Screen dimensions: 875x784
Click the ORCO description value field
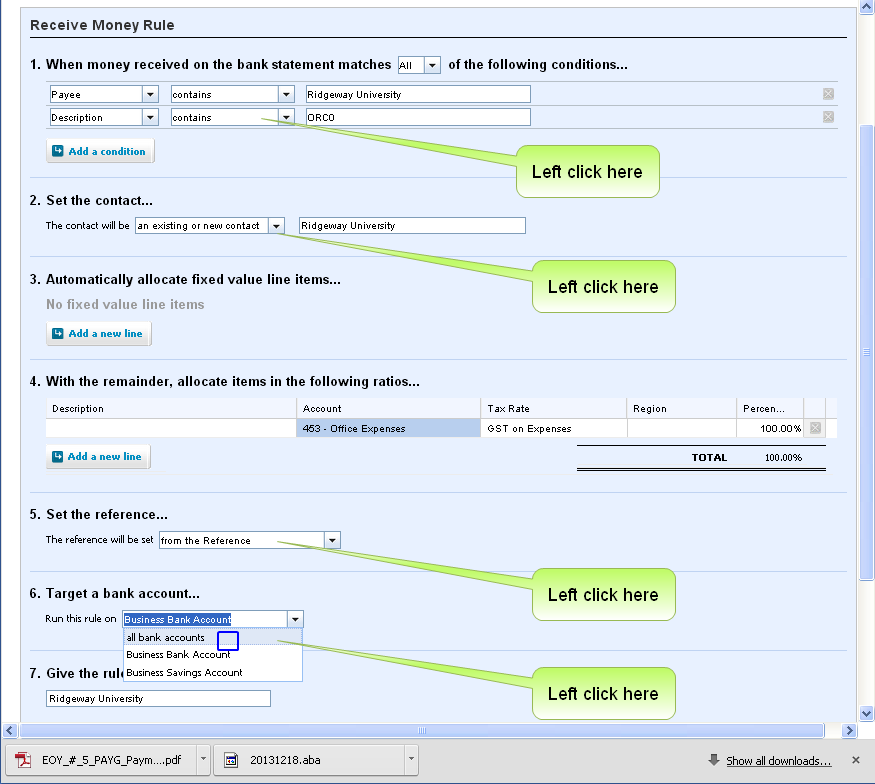click(x=417, y=117)
